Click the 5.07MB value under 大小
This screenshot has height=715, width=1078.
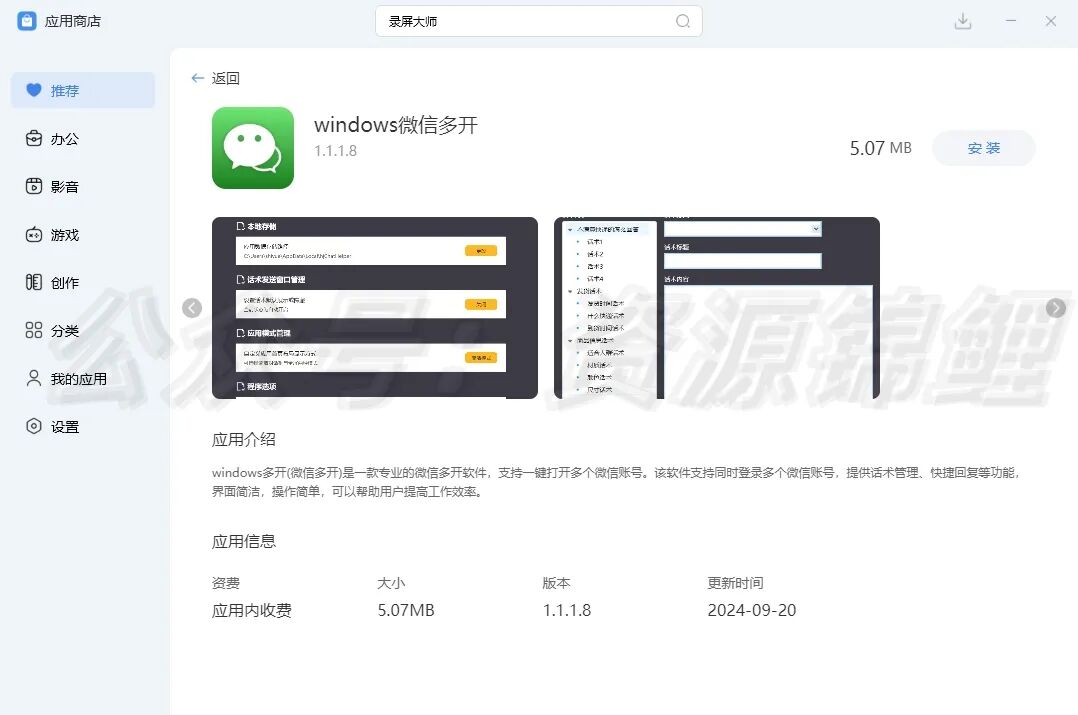pyautogui.click(x=406, y=610)
